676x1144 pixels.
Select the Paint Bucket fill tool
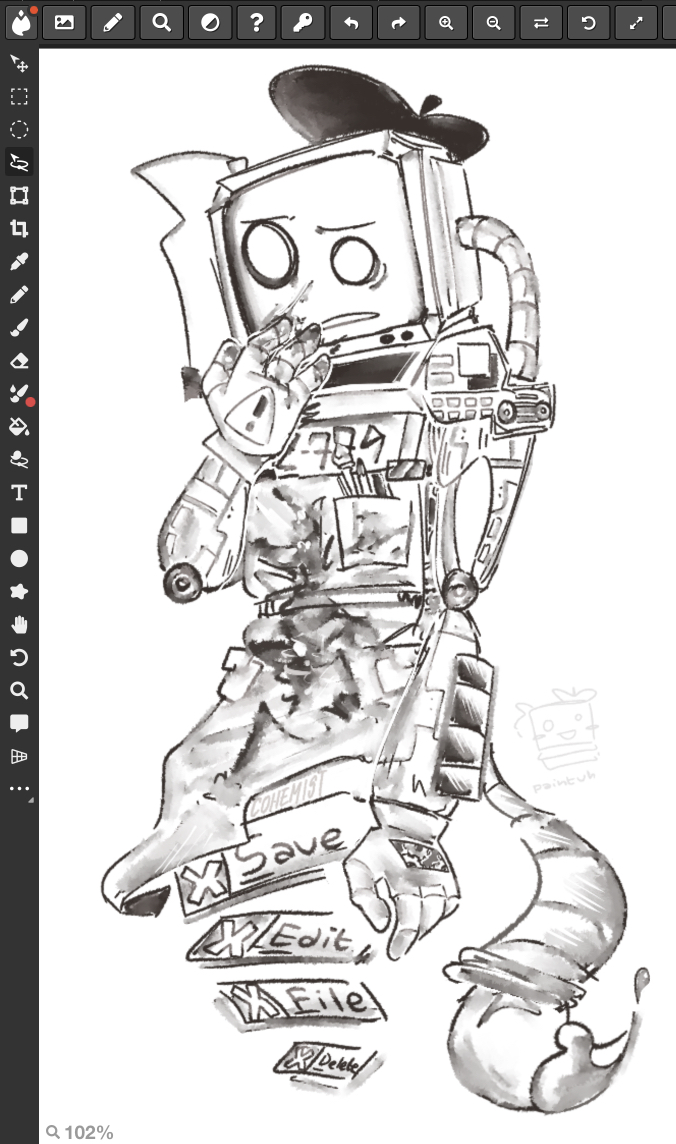point(19,427)
